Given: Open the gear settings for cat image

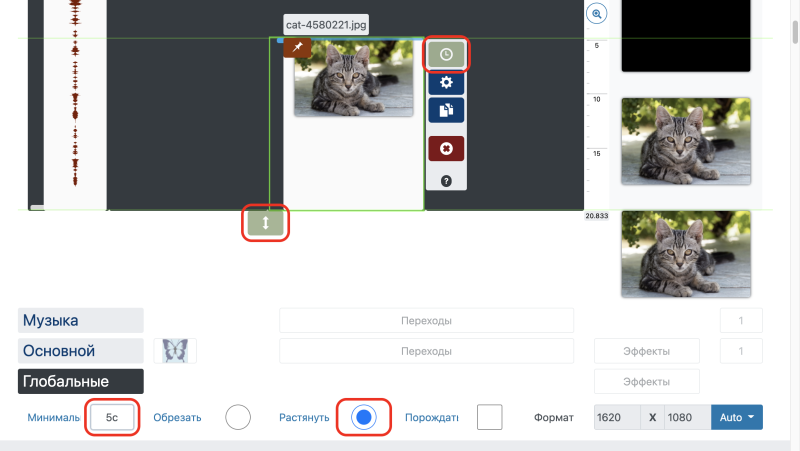Looking at the screenshot, I should tap(446, 82).
